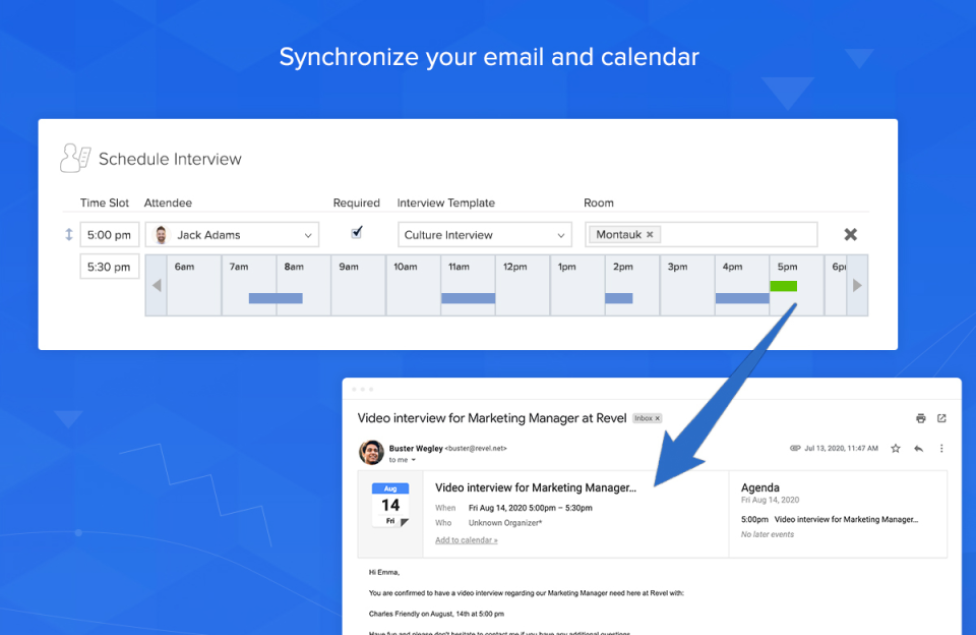Print the email using printer icon
The width and height of the screenshot is (976, 635).
point(920,418)
